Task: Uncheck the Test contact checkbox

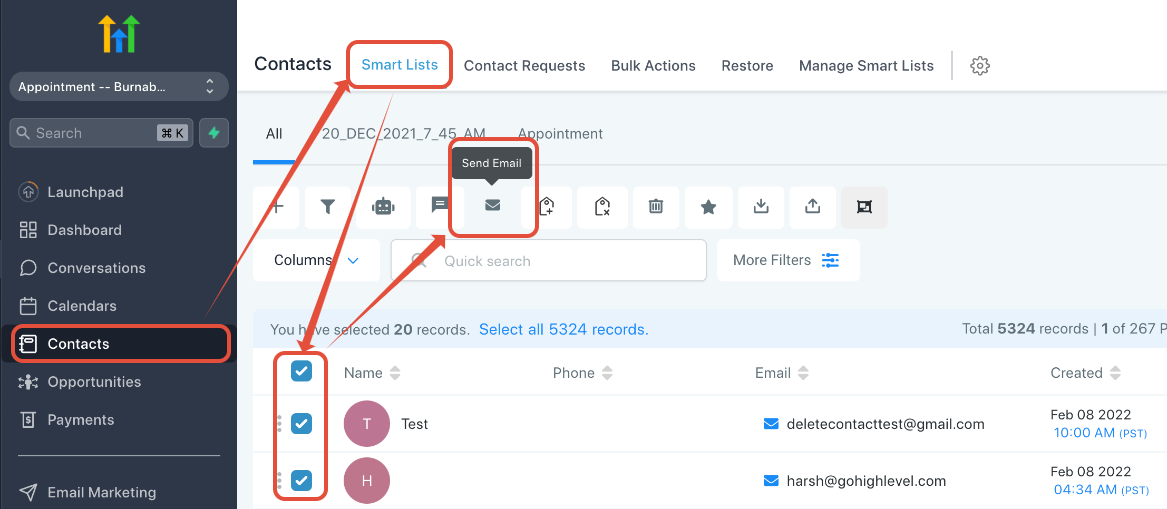Action: coord(301,424)
